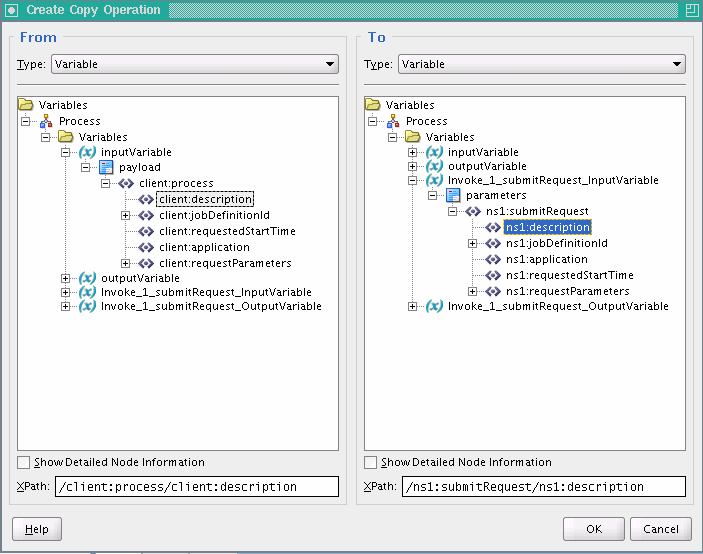Click the ns1:jobDefinitionId element icon
Screen dimensions: 703x554
[x=493, y=243]
